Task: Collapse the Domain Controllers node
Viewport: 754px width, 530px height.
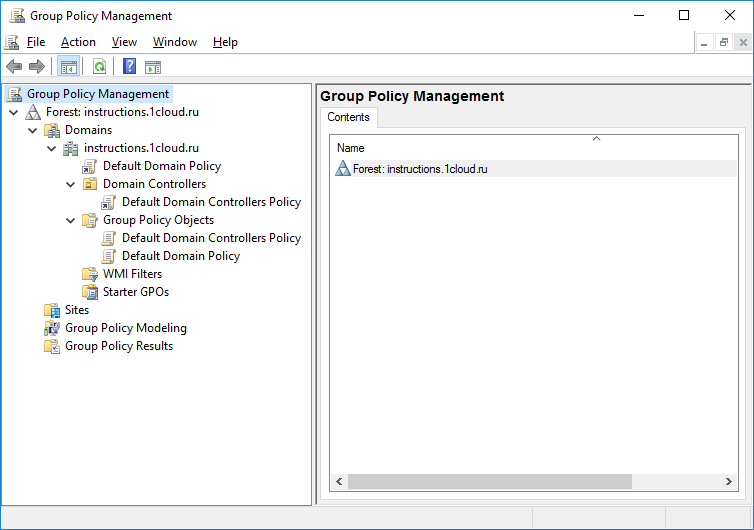Action: tap(70, 184)
